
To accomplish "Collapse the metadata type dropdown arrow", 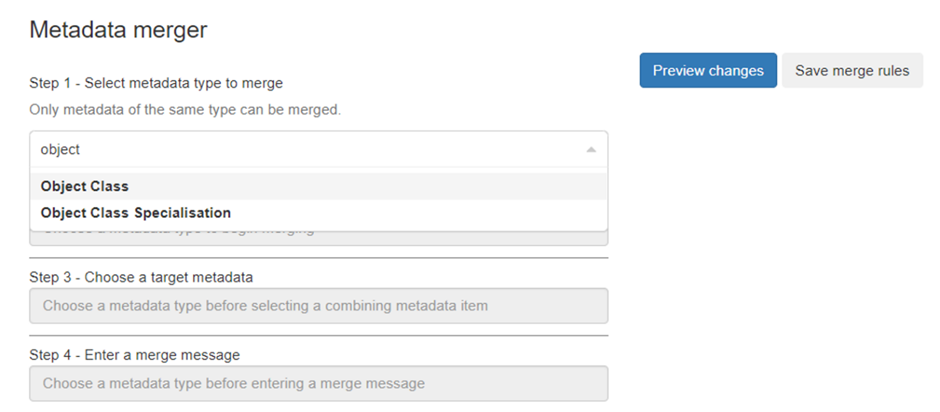I will click(591, 149).
